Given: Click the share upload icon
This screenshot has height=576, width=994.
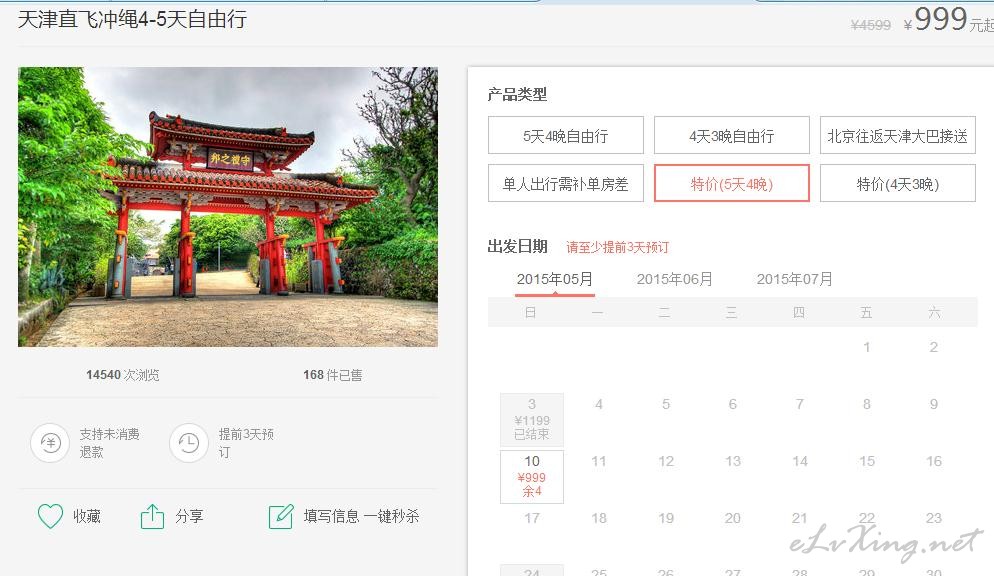Looking at the screenshot, I should [x=152, y=516].
